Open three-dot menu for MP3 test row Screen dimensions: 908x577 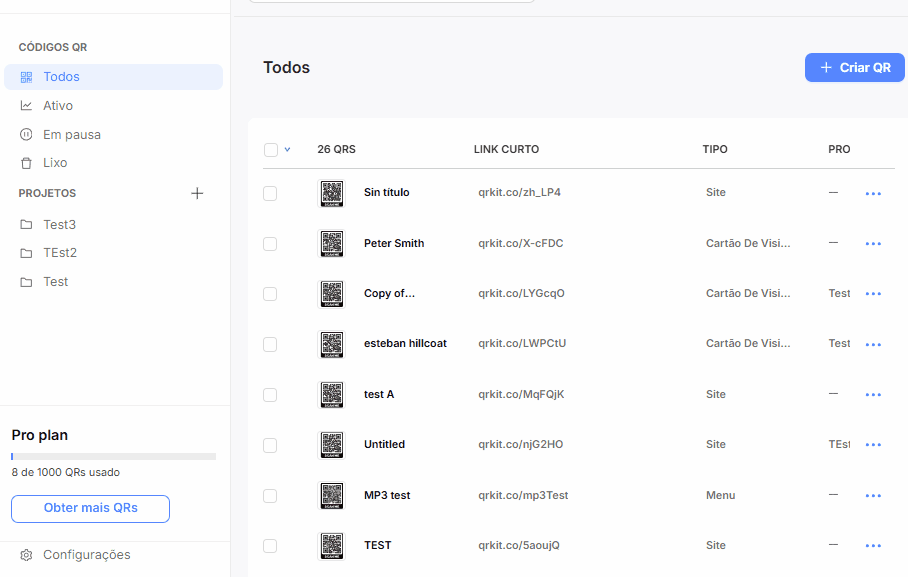click(872, 495)
